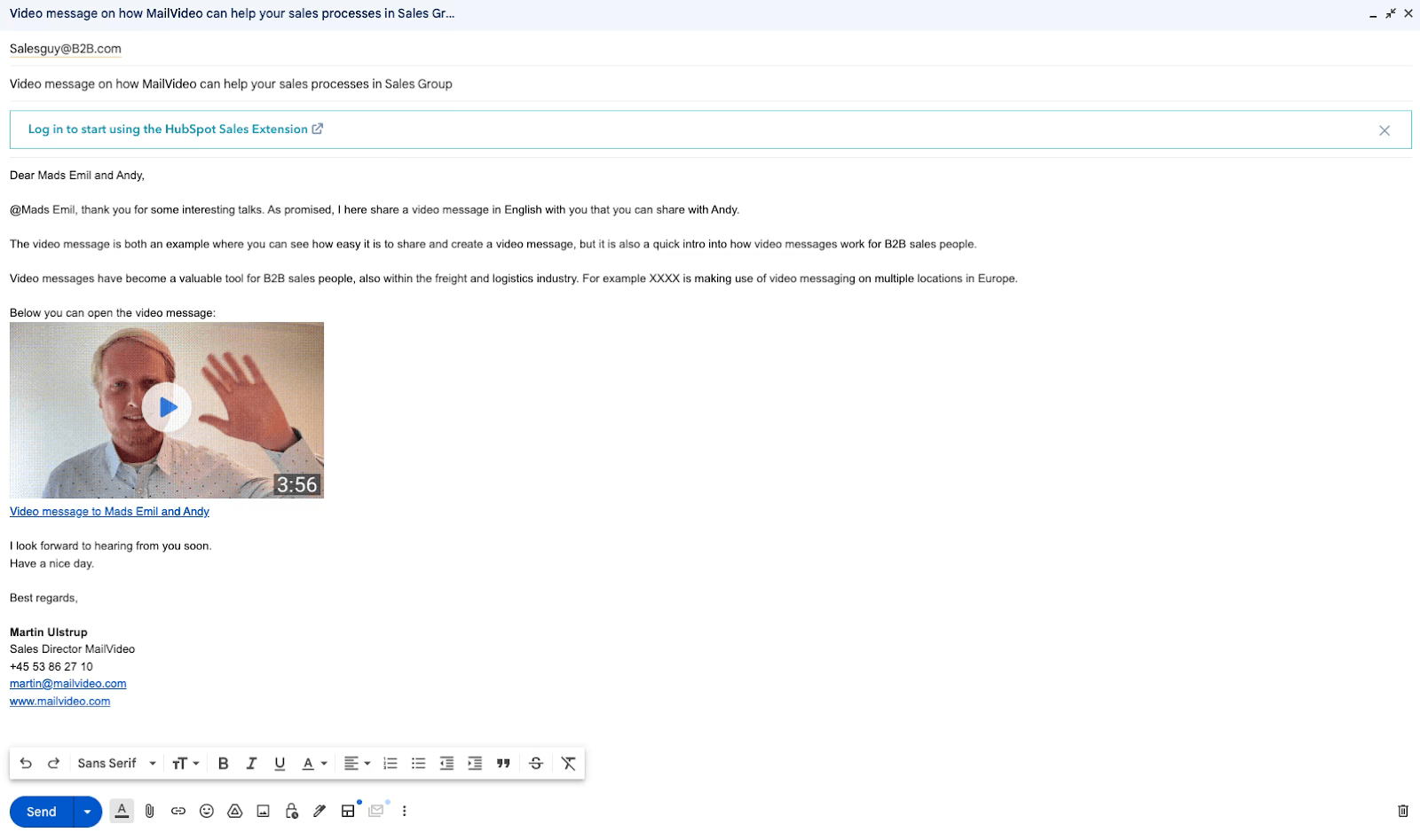Open 'Video message to Mads Emil and Andy' link
The height and width of the screenshot is (840, 1420).
point(109,512)
